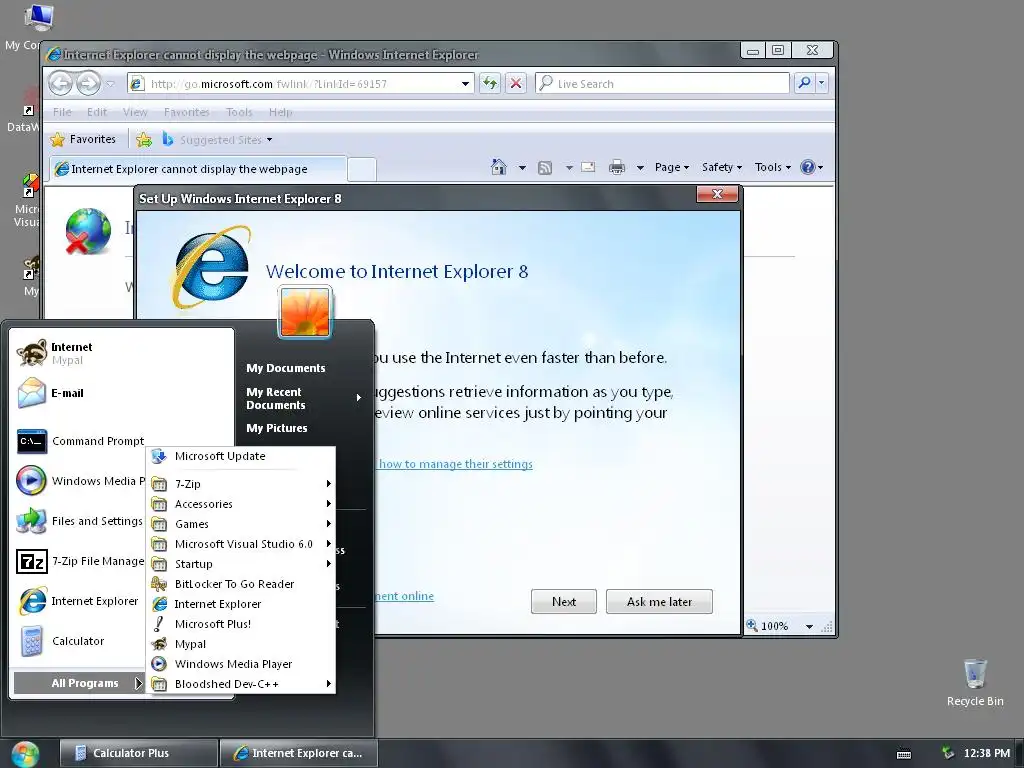Switch to Calculator Plus taskbar button
The image size is (1024, 768).
pos(138,754)
